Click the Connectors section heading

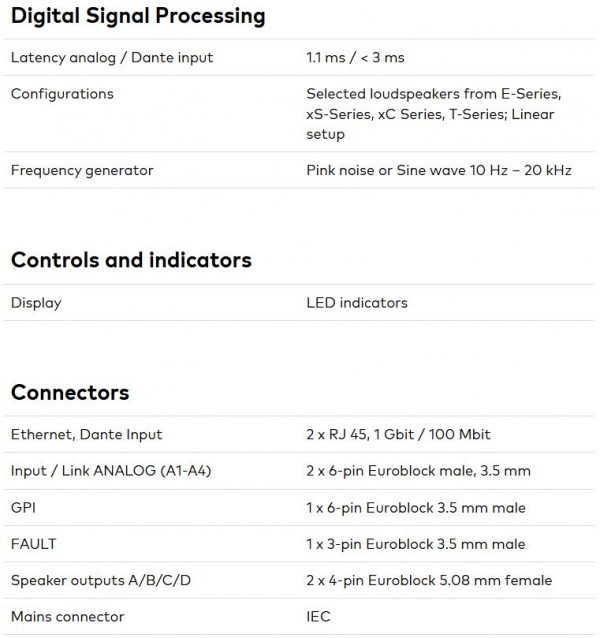70,392
